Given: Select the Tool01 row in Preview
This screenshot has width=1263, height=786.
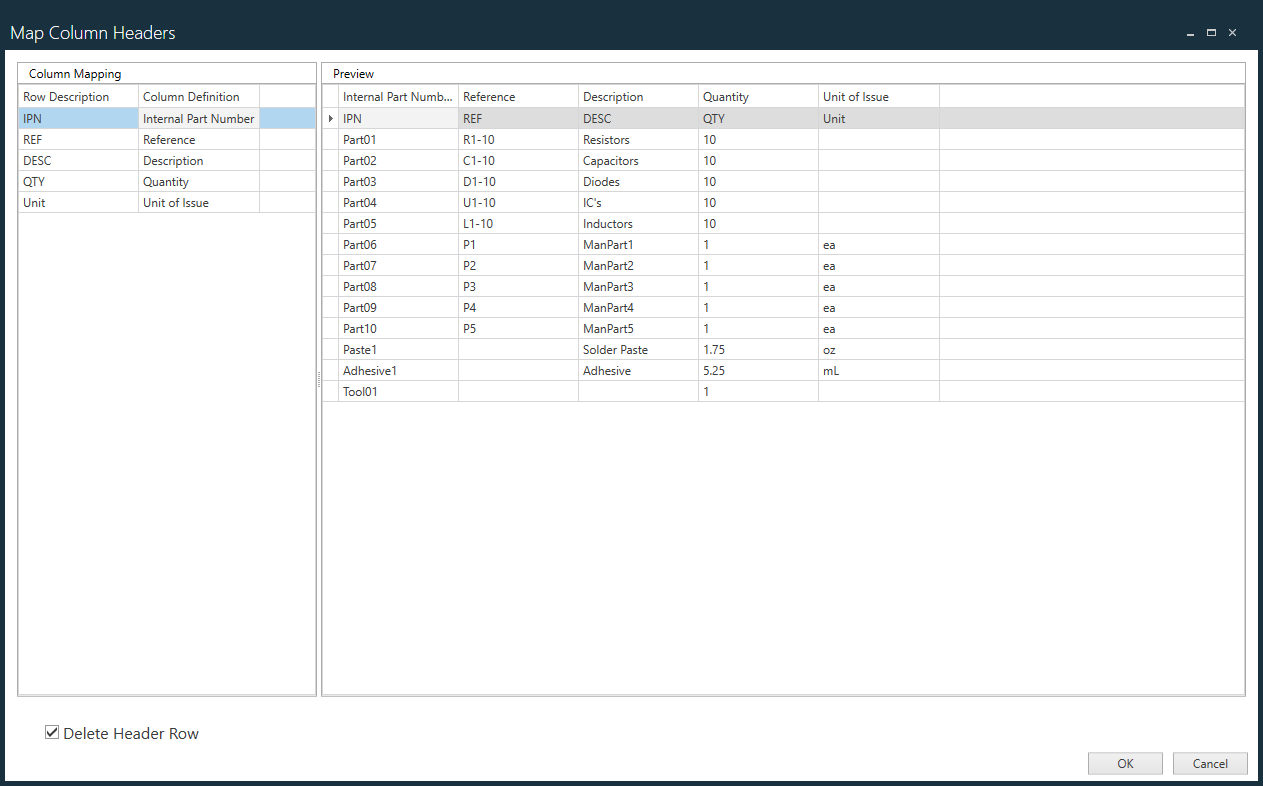Looking at the screenshot, I should (x=397, y=391).
